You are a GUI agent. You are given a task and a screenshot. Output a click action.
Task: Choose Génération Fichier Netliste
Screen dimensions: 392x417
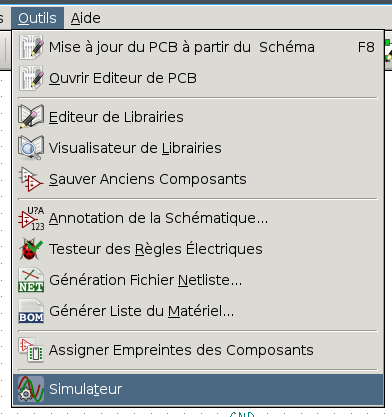(198, 280)
